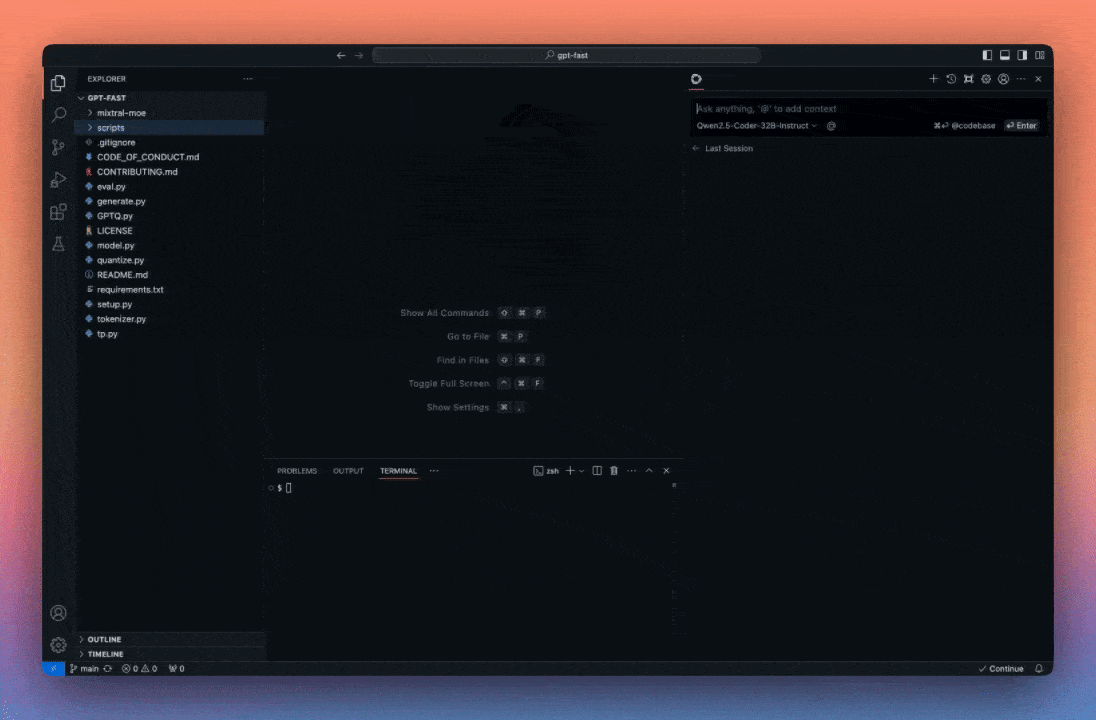Start a new chat session with plus icon
Viewport: 1096px width, 720px height.
pos(933,79)
